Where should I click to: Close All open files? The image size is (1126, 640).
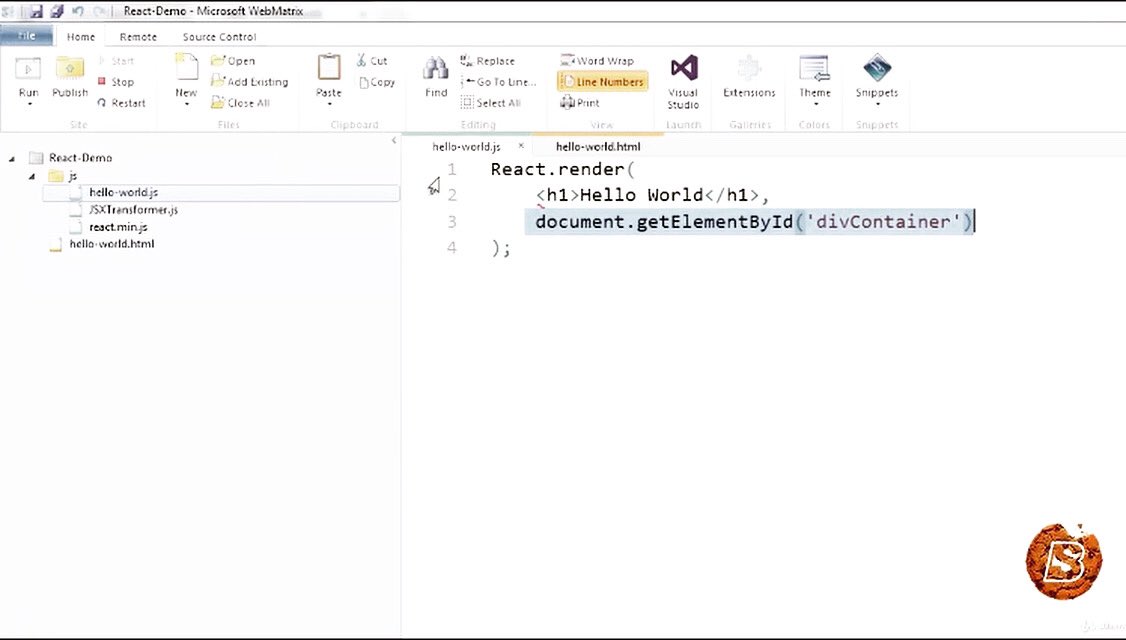240,103
